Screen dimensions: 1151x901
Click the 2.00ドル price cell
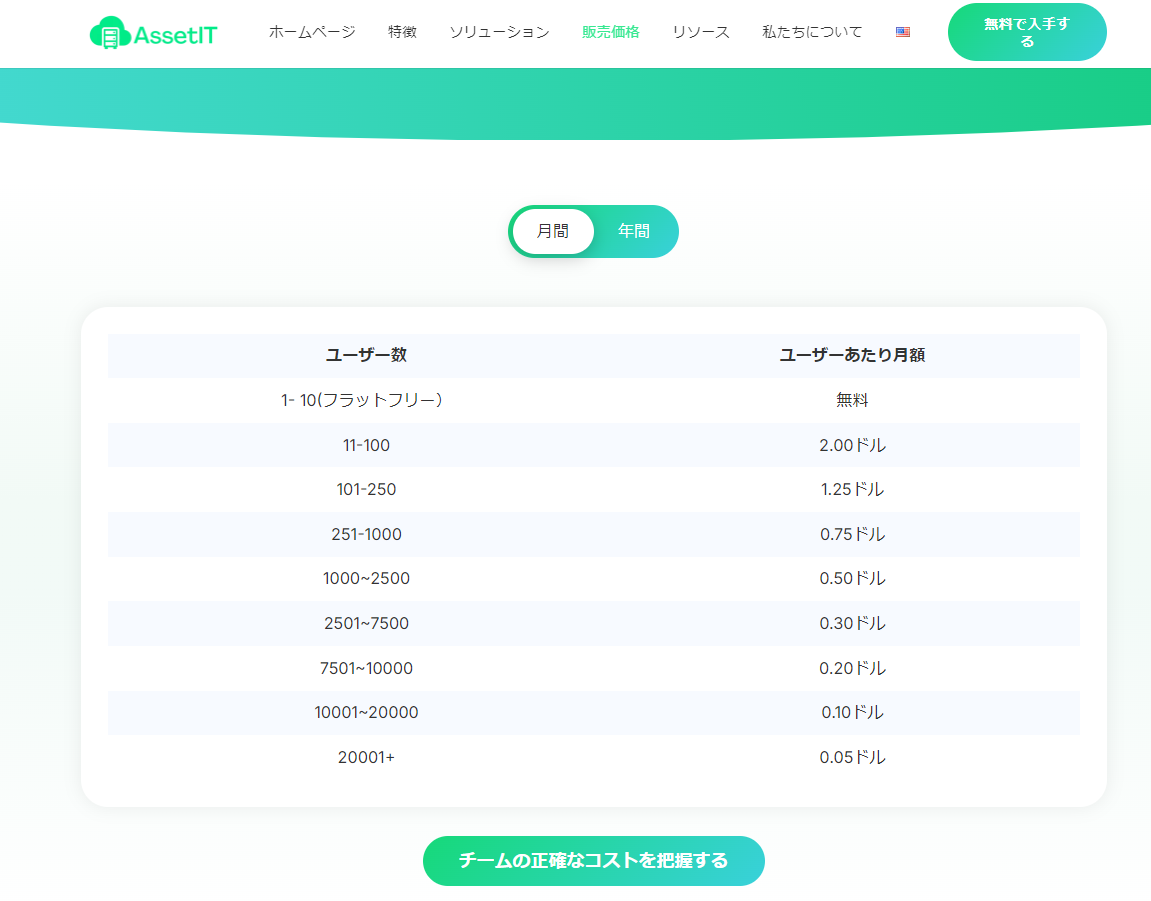[x=852, y=445]
